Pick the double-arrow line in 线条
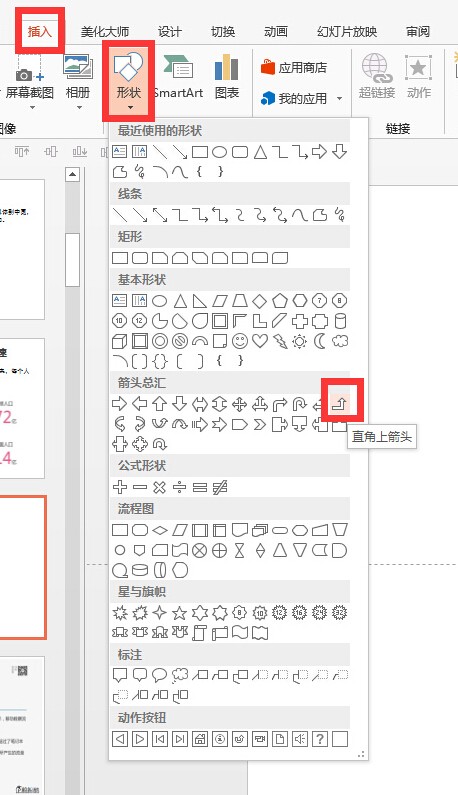 pyautogui.click(x=160, y=215)
